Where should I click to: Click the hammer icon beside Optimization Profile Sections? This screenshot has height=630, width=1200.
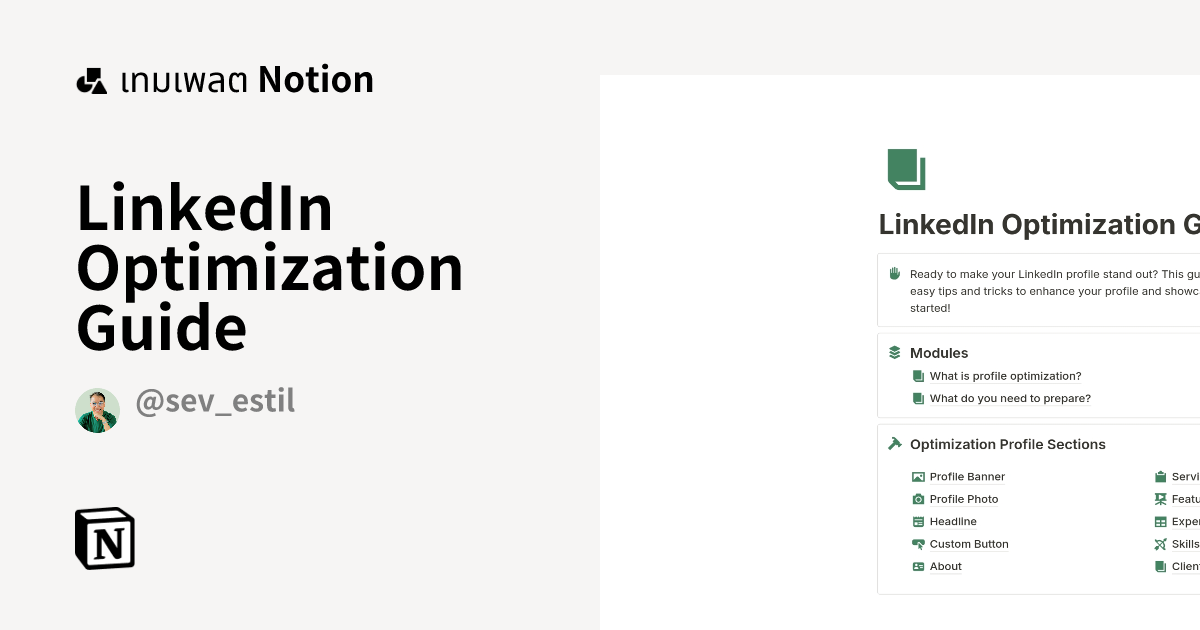point(893,443)
